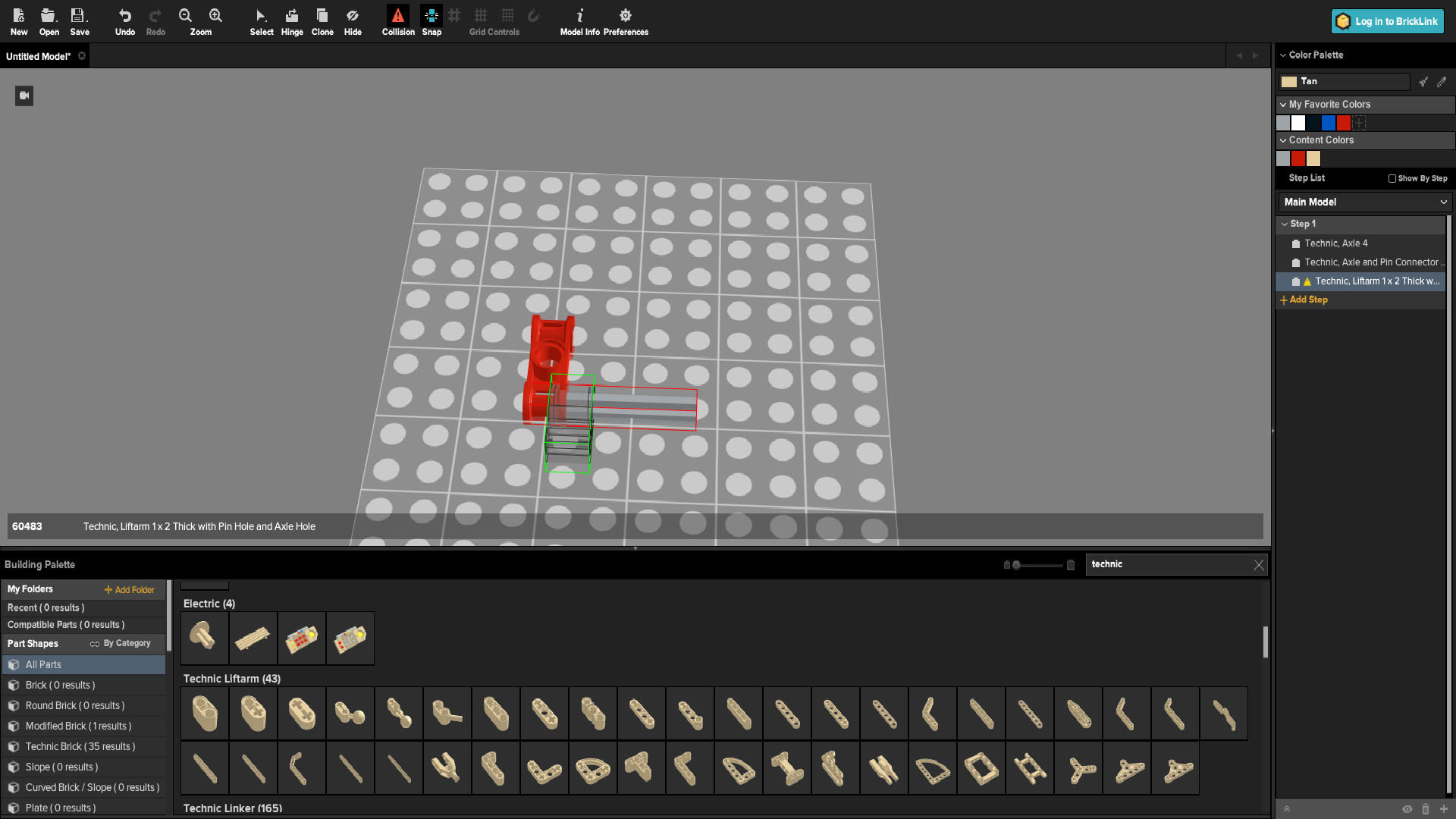Collapse the Step 1 group
This screenshot has width=1456, height=819.
(1285, 224)
